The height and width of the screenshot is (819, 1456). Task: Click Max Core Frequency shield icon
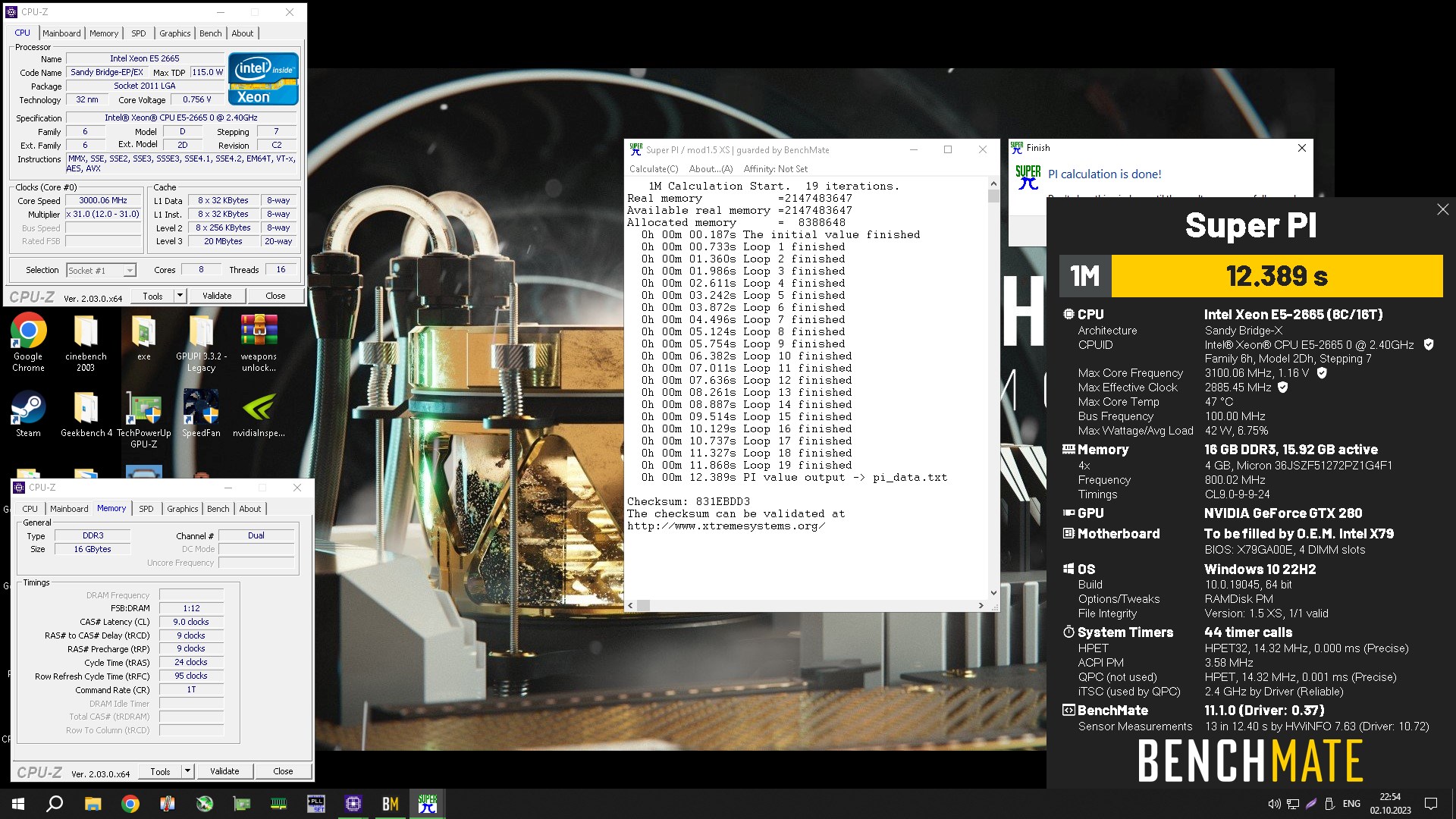click(1322, 373)
